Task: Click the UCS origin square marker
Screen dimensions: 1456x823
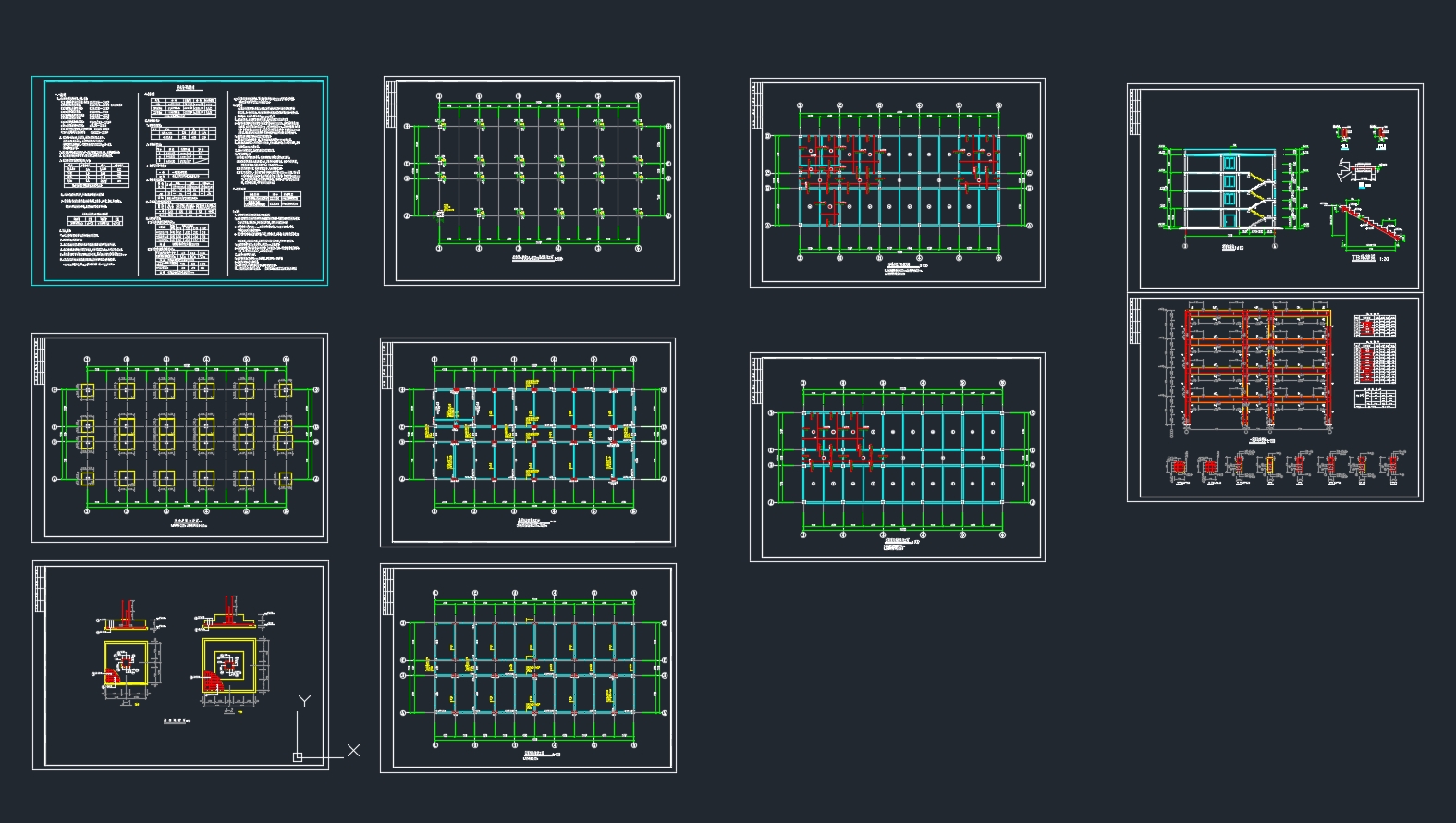Action: tap(298, 757)
